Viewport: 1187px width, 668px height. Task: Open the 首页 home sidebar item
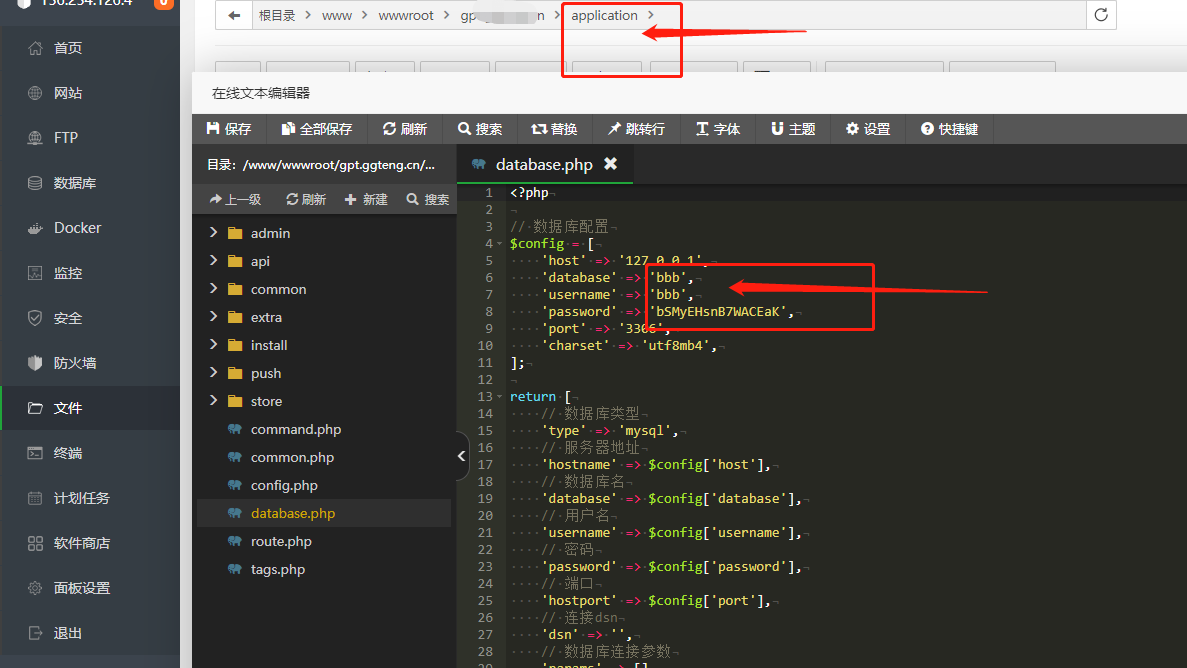point(90,48)
